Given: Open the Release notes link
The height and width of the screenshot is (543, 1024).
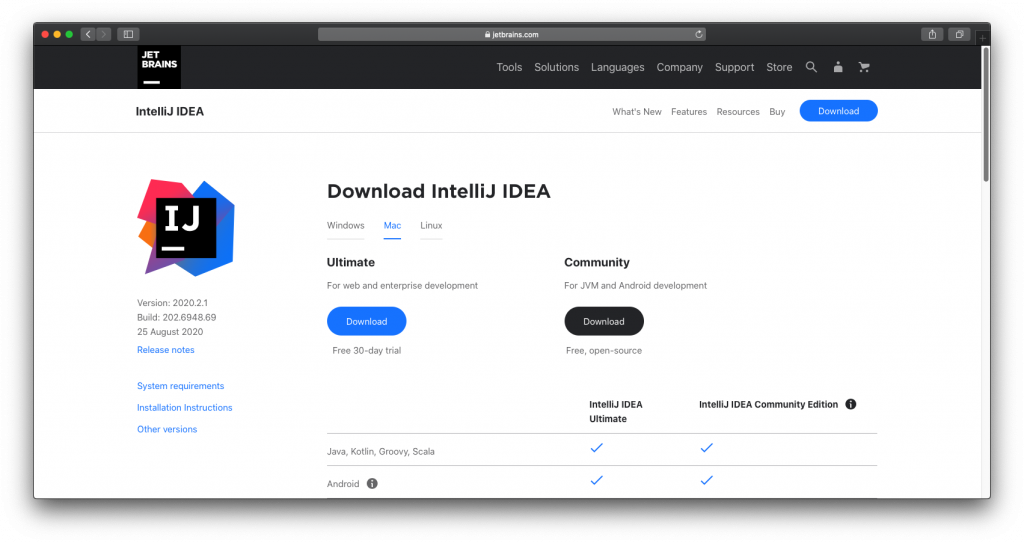Looking at the screenshot, I should pyautogui.click(x=166, y=350).
